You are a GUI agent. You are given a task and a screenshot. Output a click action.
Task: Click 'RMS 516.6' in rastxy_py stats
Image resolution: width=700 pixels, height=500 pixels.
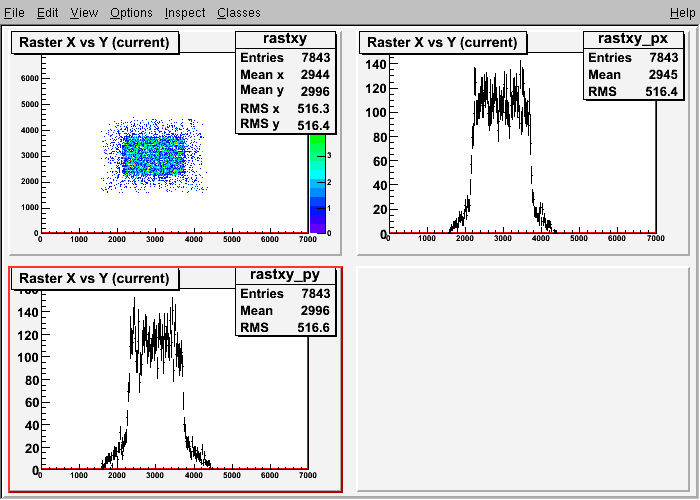[x=285, y=327]
